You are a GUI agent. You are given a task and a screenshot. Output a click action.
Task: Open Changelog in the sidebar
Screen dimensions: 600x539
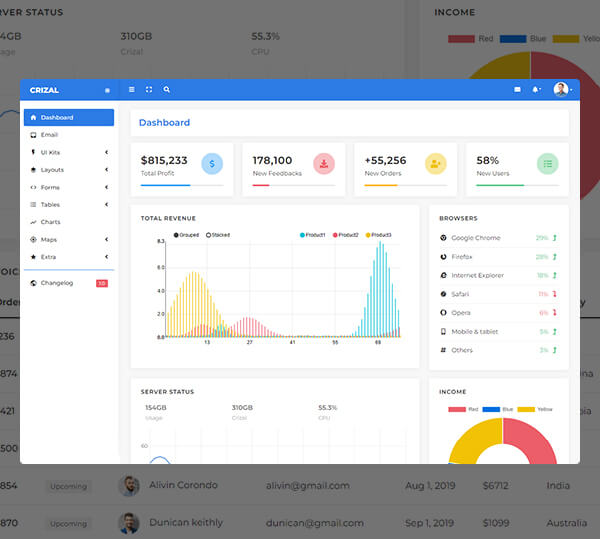tap(69, 283)
